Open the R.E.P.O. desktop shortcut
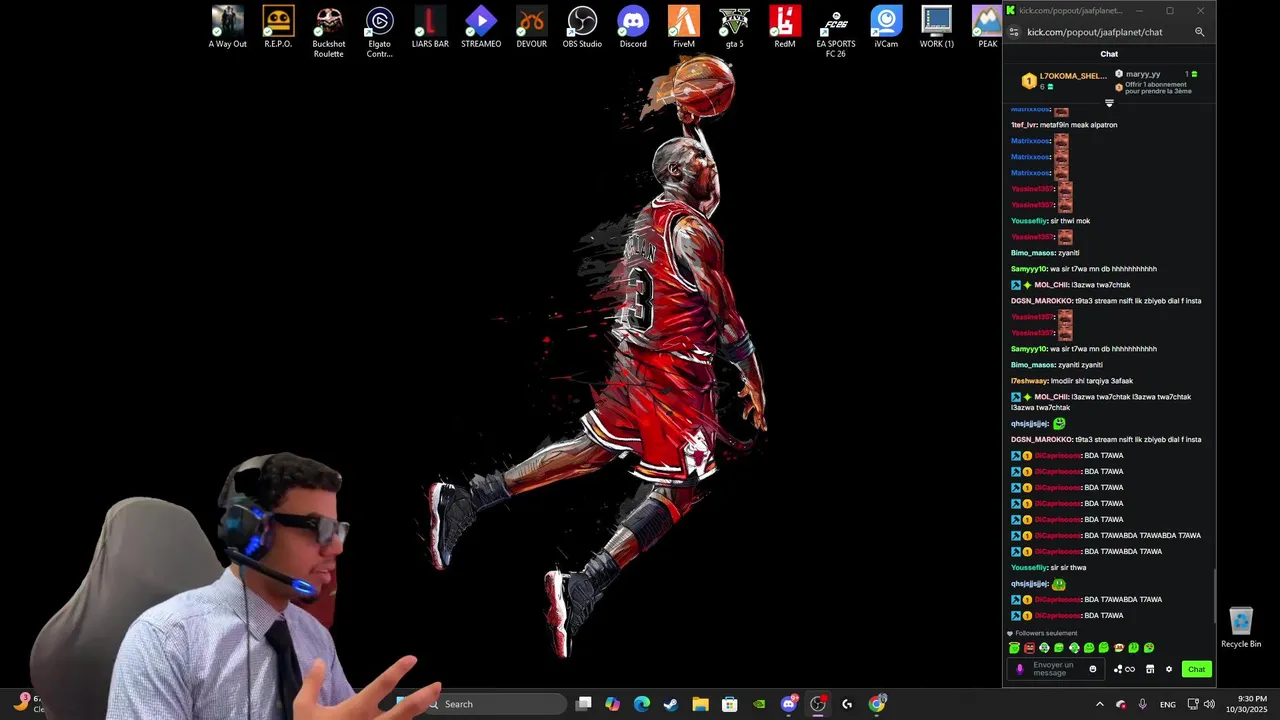The height and width of the screenshot is (720, 1280). pos(278,27)
